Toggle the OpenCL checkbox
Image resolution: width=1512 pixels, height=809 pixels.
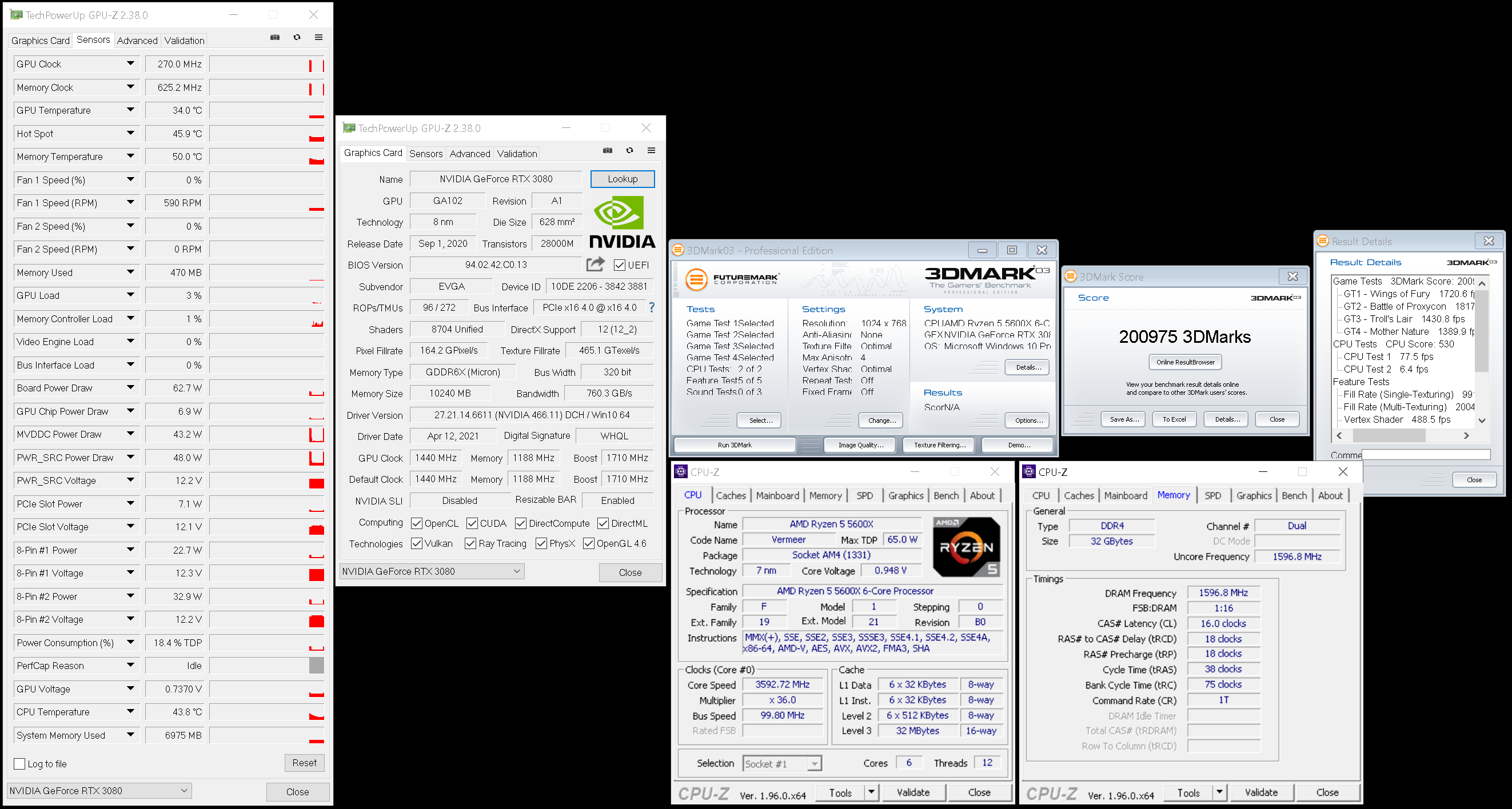[417, 523]
